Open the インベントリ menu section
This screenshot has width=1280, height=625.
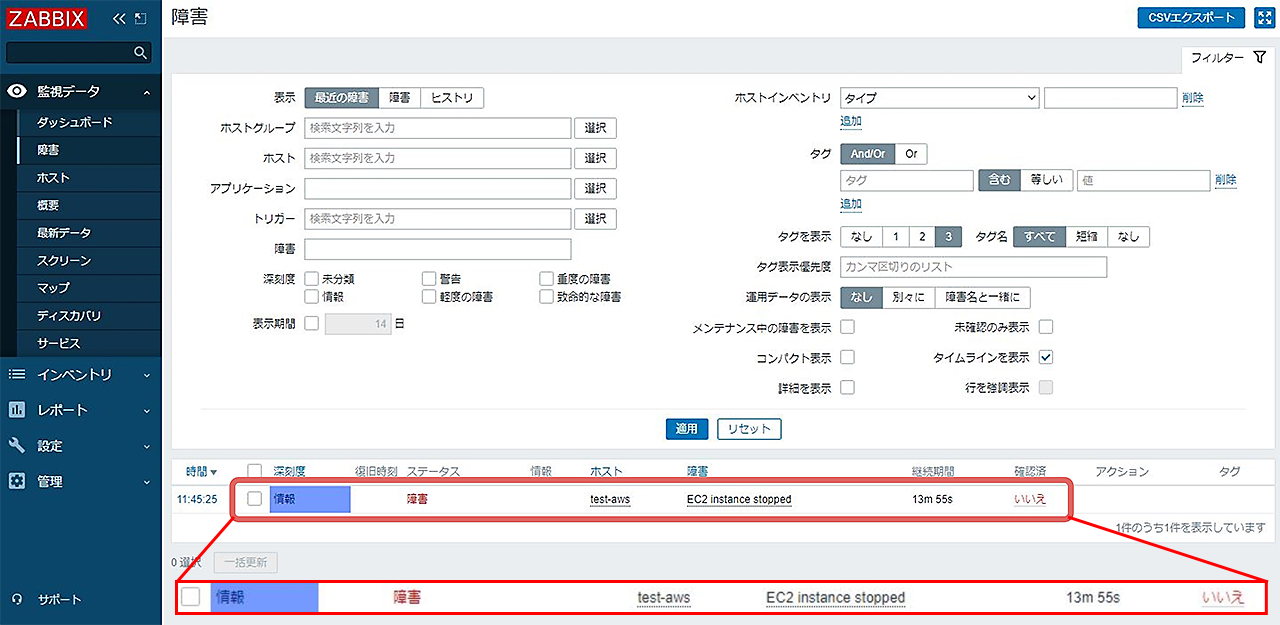click(x=80, y=375)
